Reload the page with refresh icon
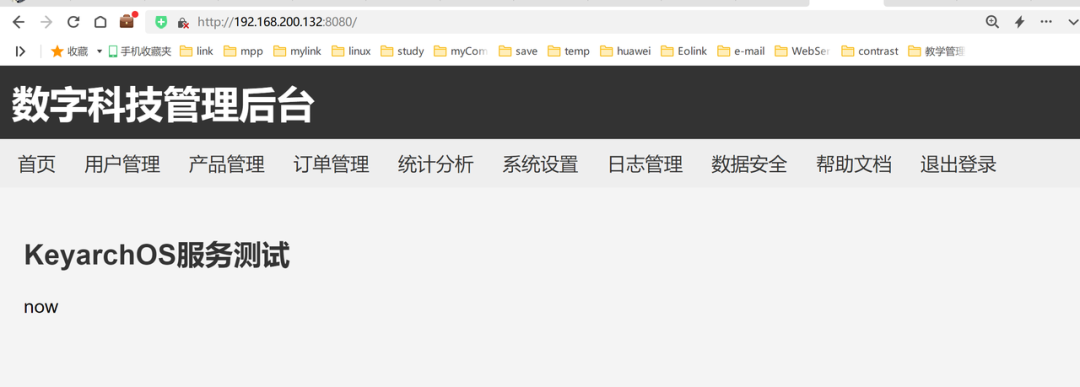The height and width of the screenshot is (387, 1080). click(73, 22)
